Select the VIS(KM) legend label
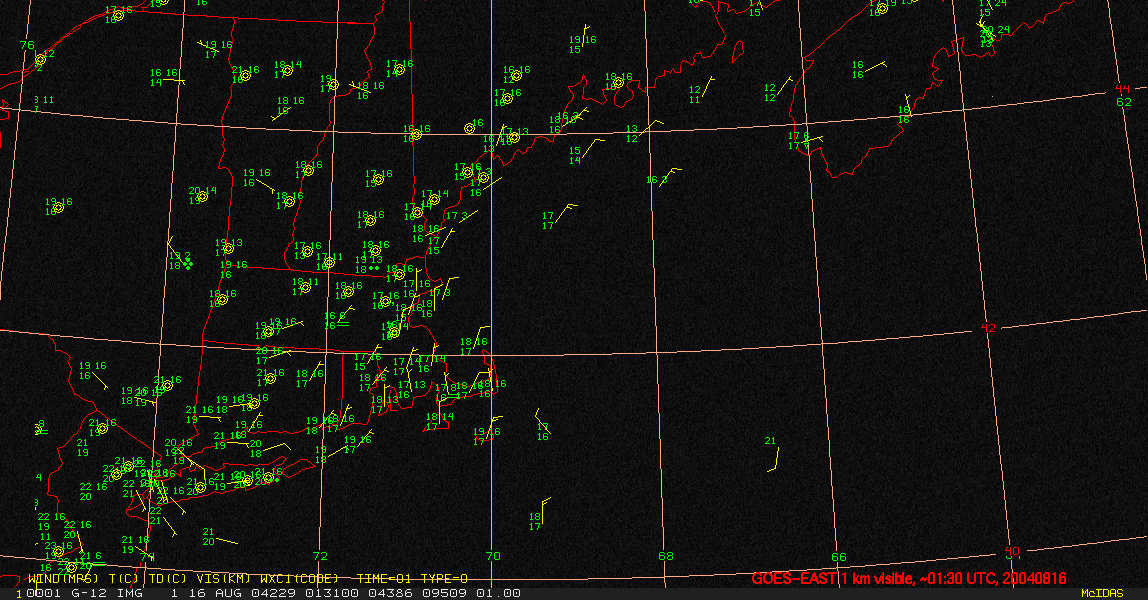 (x=223, y=579)
